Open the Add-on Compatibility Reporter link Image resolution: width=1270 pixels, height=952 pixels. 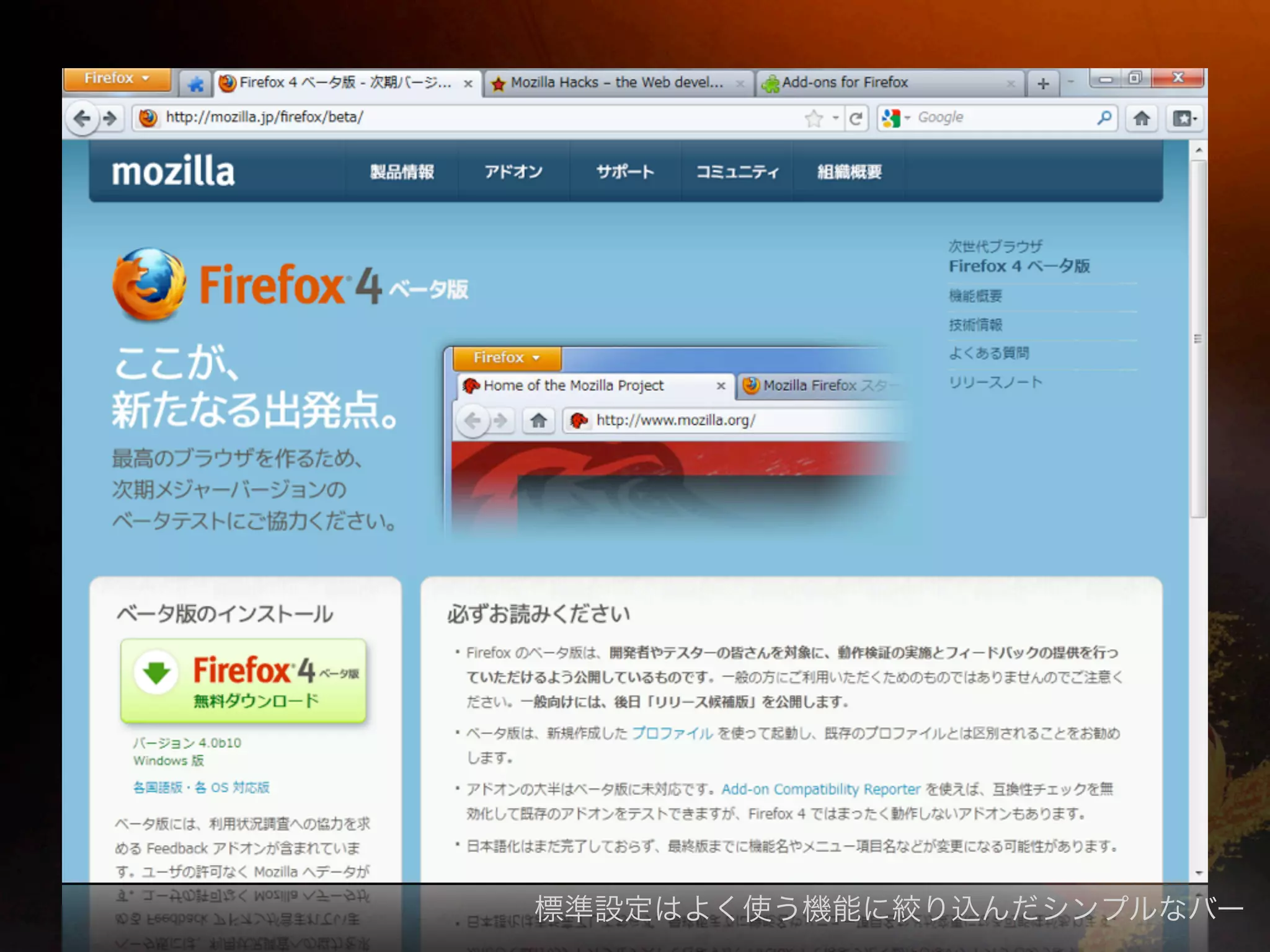pyautogui.click(x=820, y=789)
